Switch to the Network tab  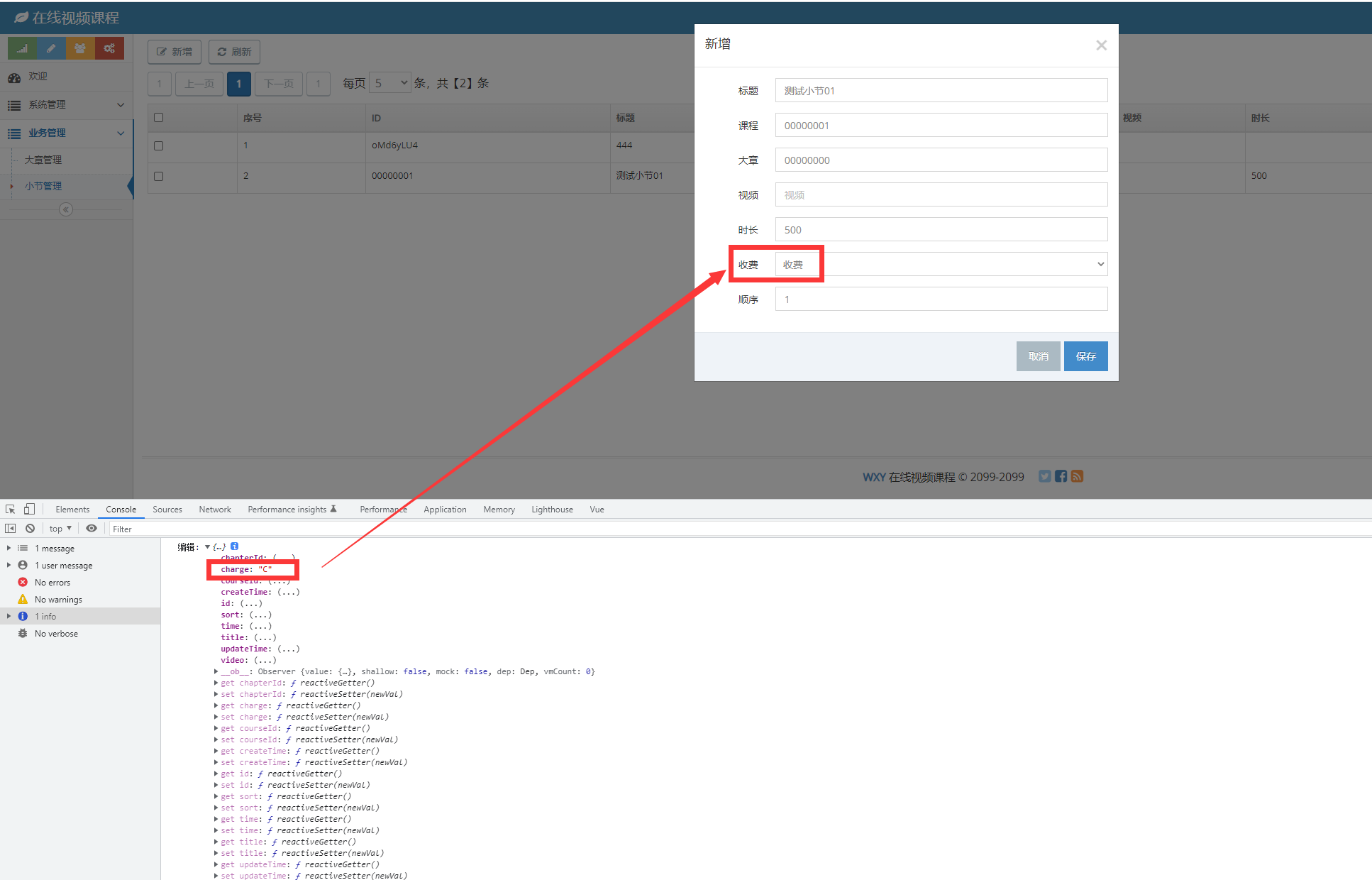215,510
